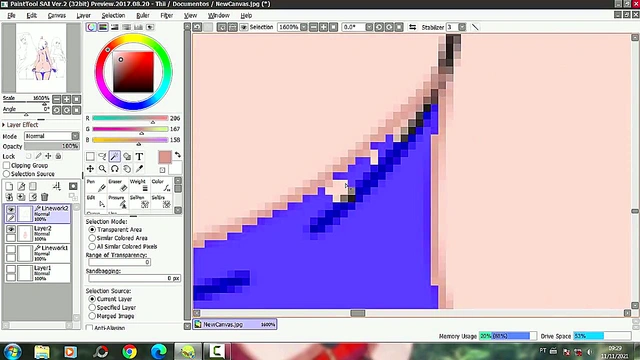
Task: Create a new normal layer
Action: coord(9,187)
